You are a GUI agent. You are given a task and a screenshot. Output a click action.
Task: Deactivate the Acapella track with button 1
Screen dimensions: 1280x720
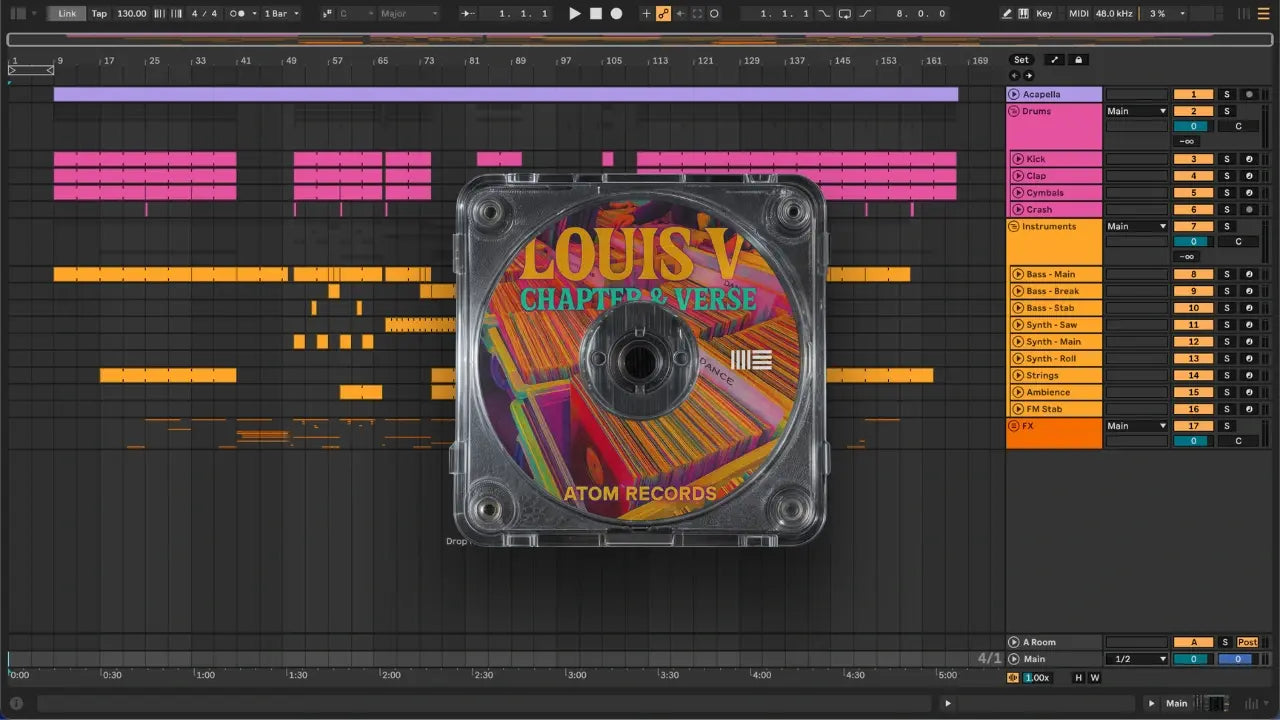[1193, 94]
